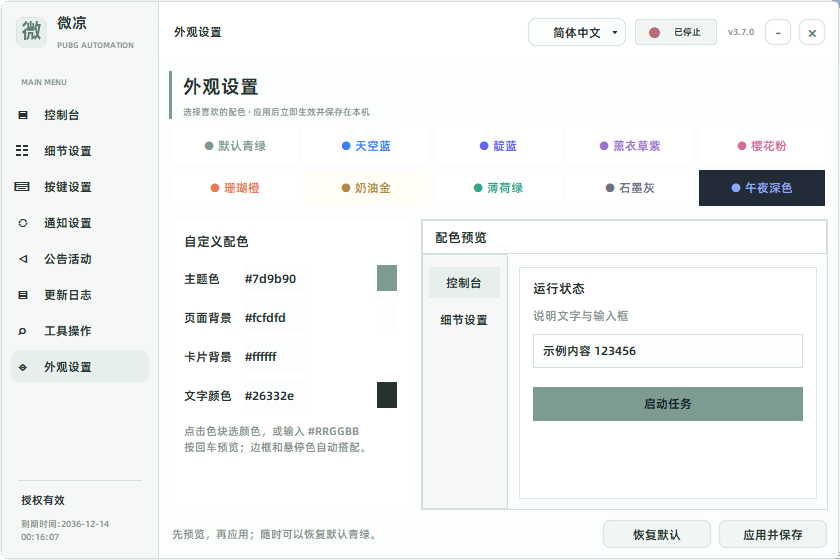The image size is (840, 560).
Task: Select the 细节设置 tab in preview
Action: tap(464, 320)
